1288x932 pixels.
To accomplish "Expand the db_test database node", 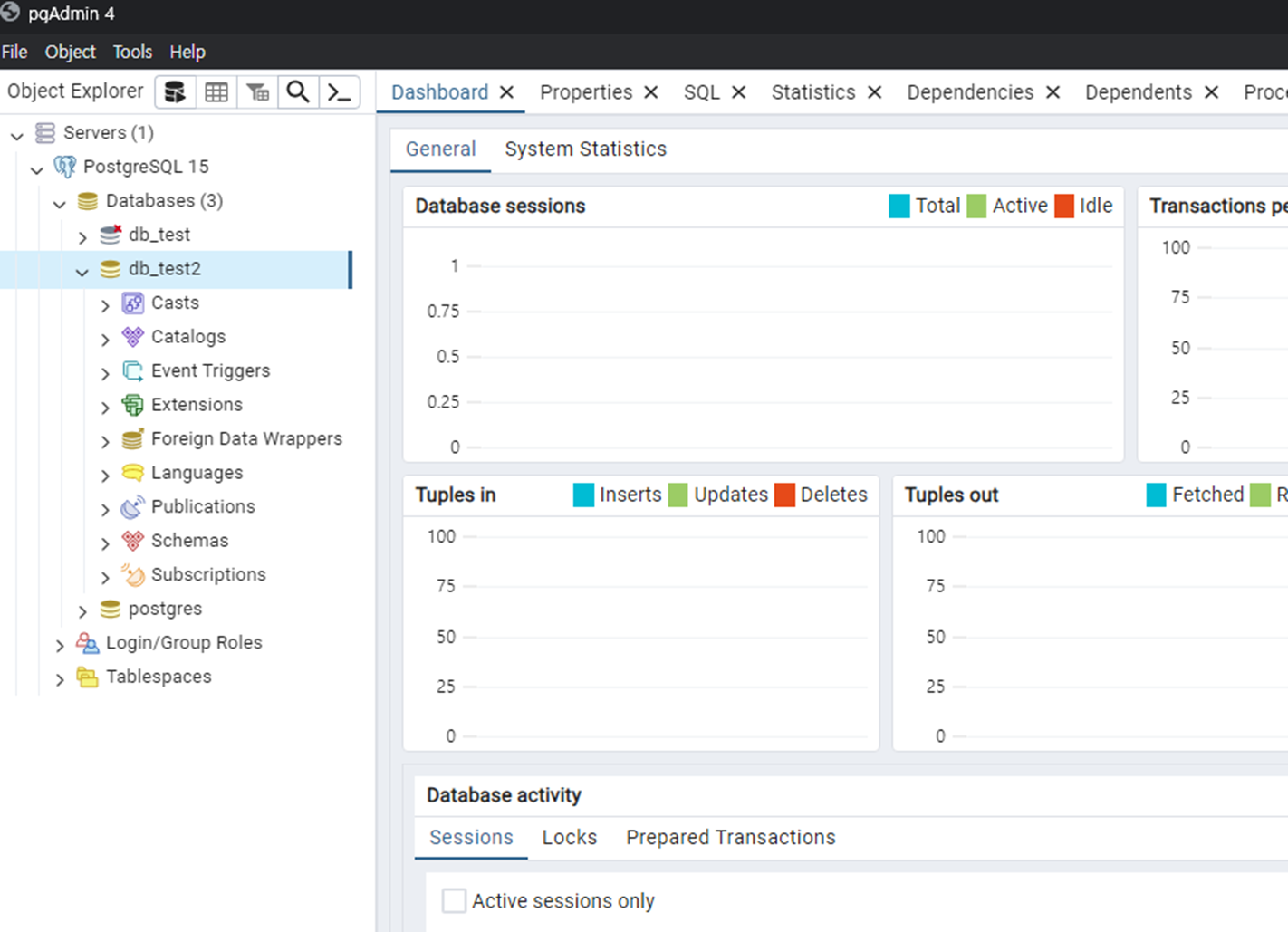I will tap(82, 237).
